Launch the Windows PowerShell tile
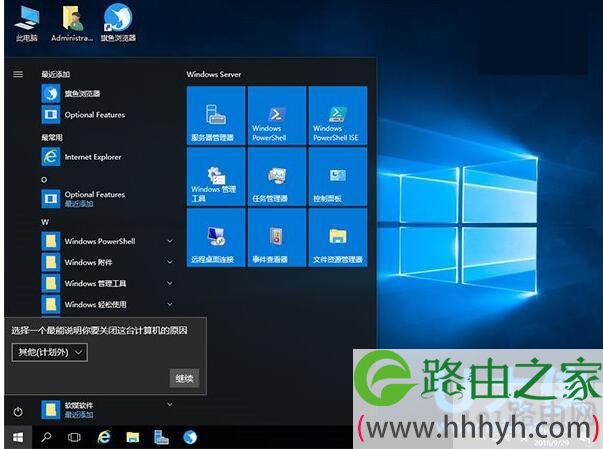Screen dimensions: 603x449 point(277,115)
